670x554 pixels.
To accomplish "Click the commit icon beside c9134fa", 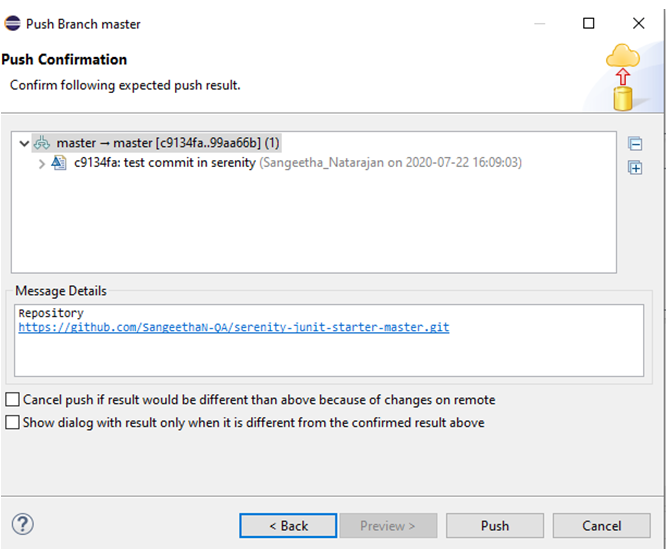I will (59, 163).
